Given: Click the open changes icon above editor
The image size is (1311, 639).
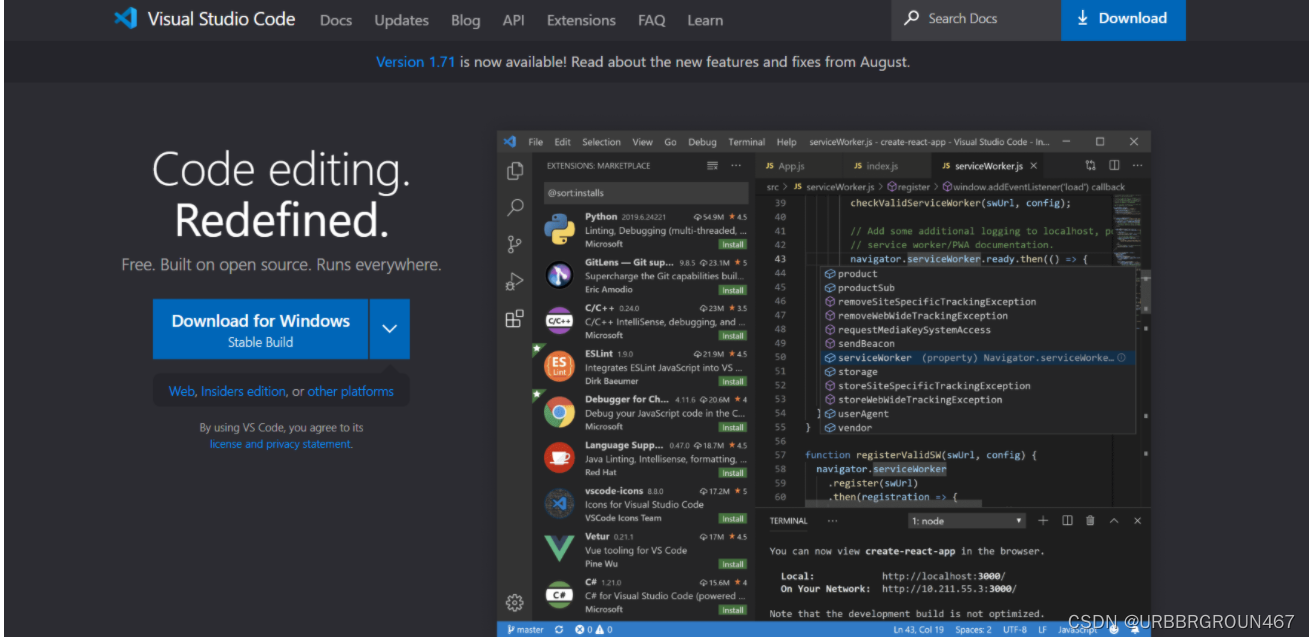Looking at the screenshot, I should pyautogui.click(x=1090, y=166).
